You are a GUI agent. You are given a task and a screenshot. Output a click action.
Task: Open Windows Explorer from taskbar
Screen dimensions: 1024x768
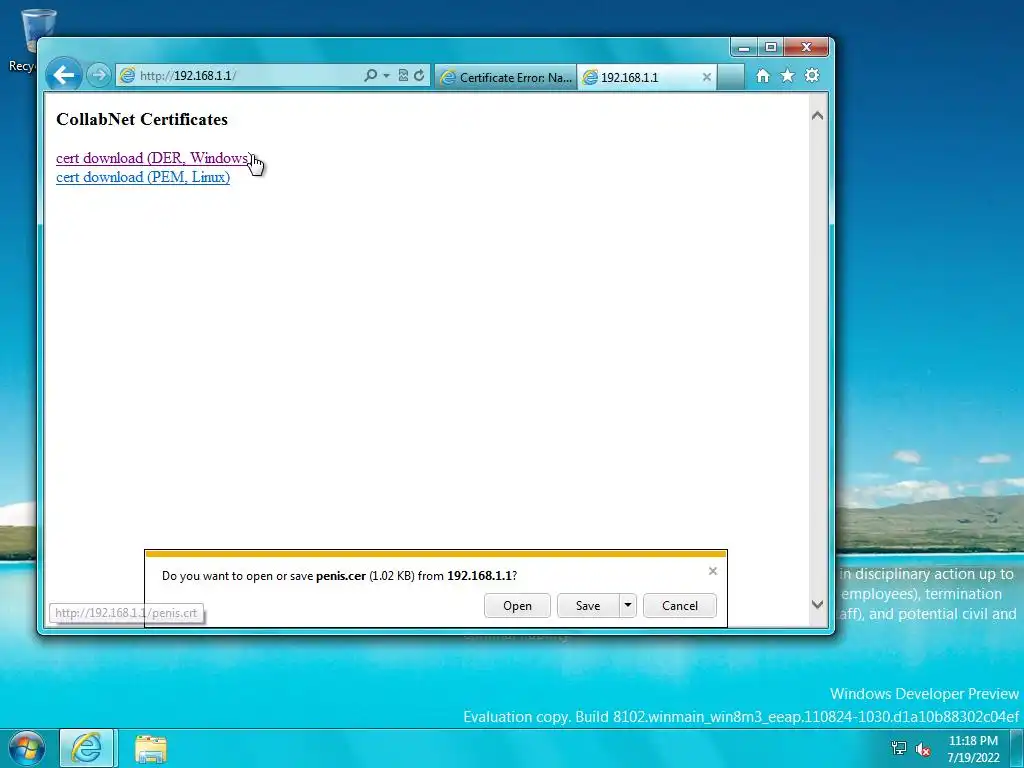pos(151,748)
